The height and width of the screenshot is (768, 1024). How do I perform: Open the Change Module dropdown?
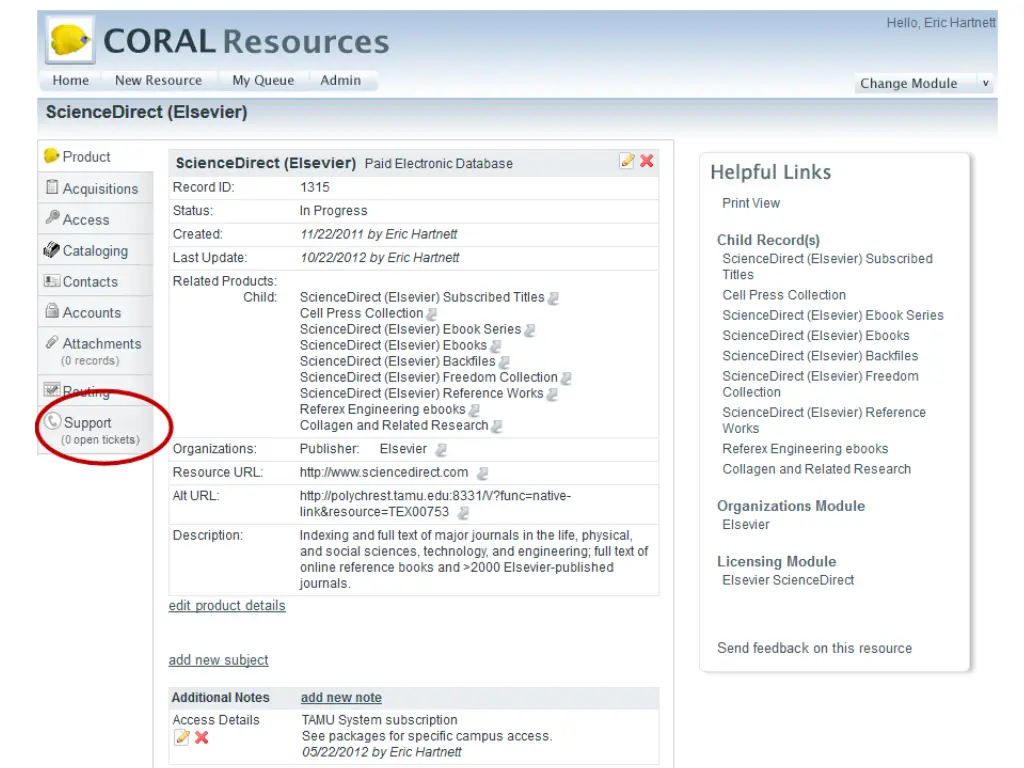pos(925,83)
